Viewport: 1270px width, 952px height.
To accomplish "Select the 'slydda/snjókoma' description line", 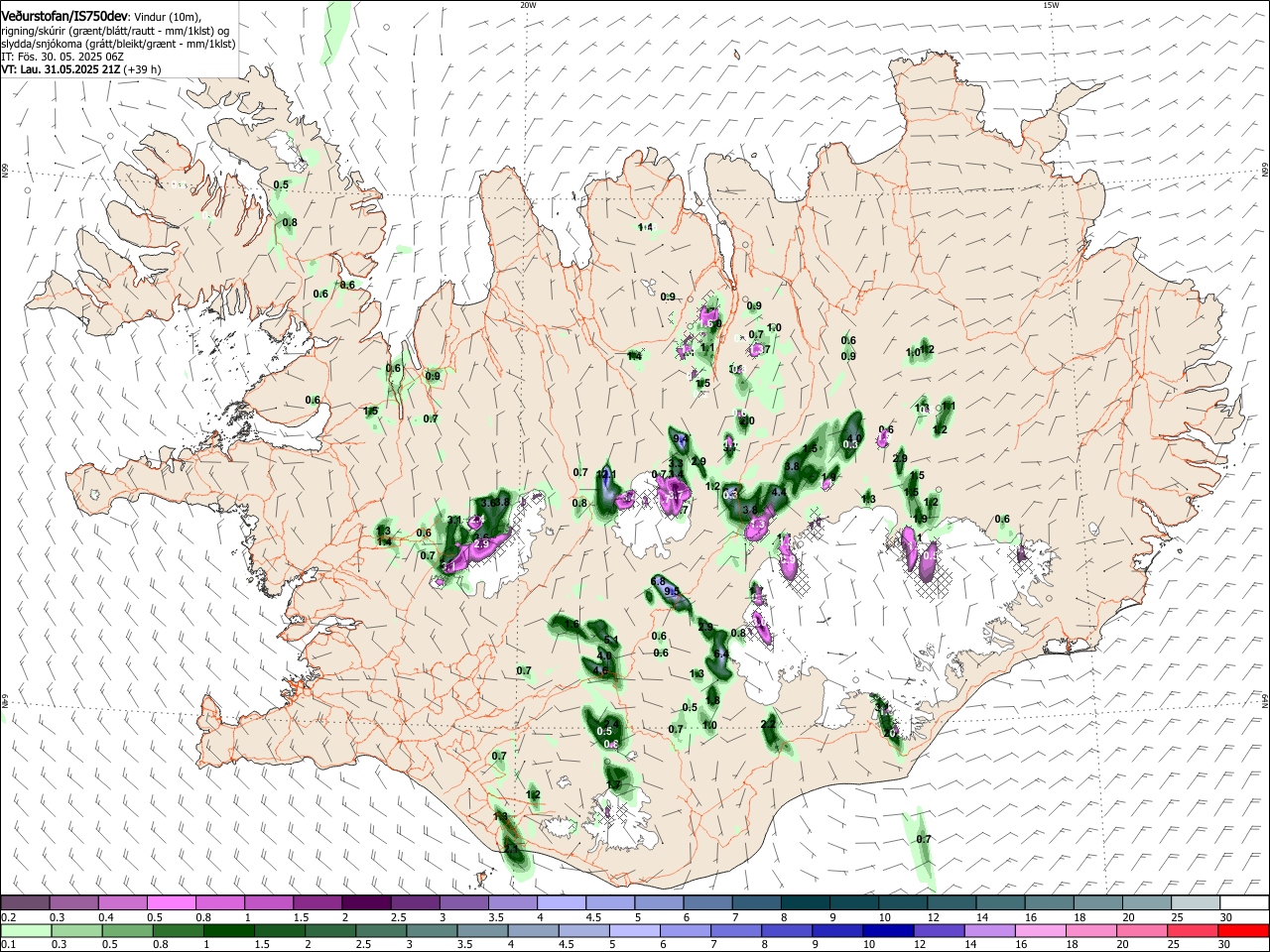I will tap(119, 44).
